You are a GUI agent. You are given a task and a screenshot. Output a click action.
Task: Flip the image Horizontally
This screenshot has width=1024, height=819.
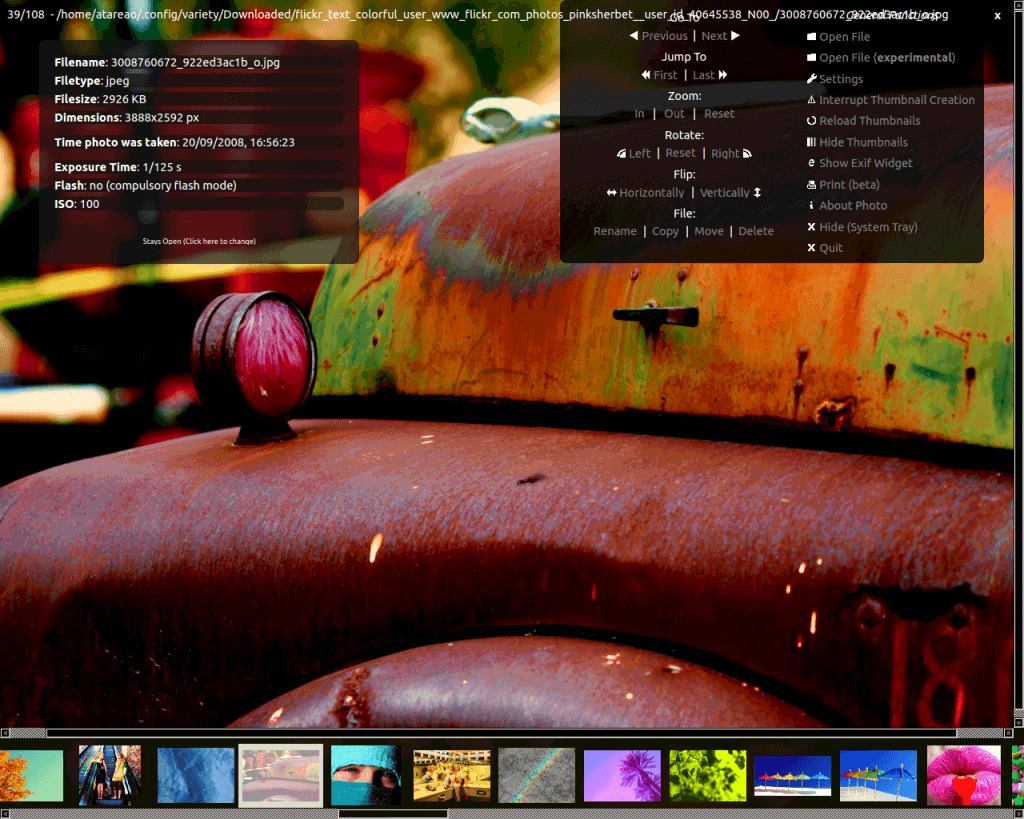646,193
